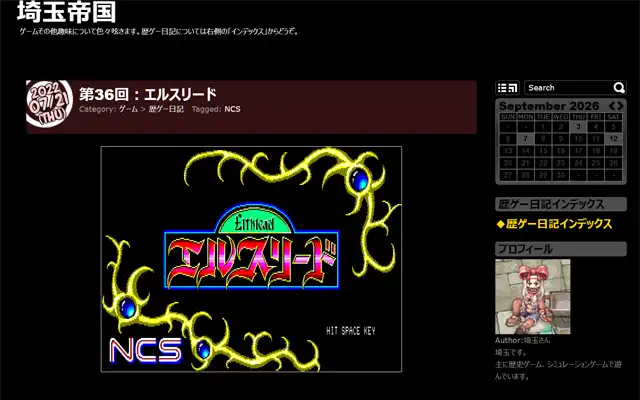This screenshot has width=640, height=400.
Task: Click the Author:埼玉さん text
Action: (522, 340)
